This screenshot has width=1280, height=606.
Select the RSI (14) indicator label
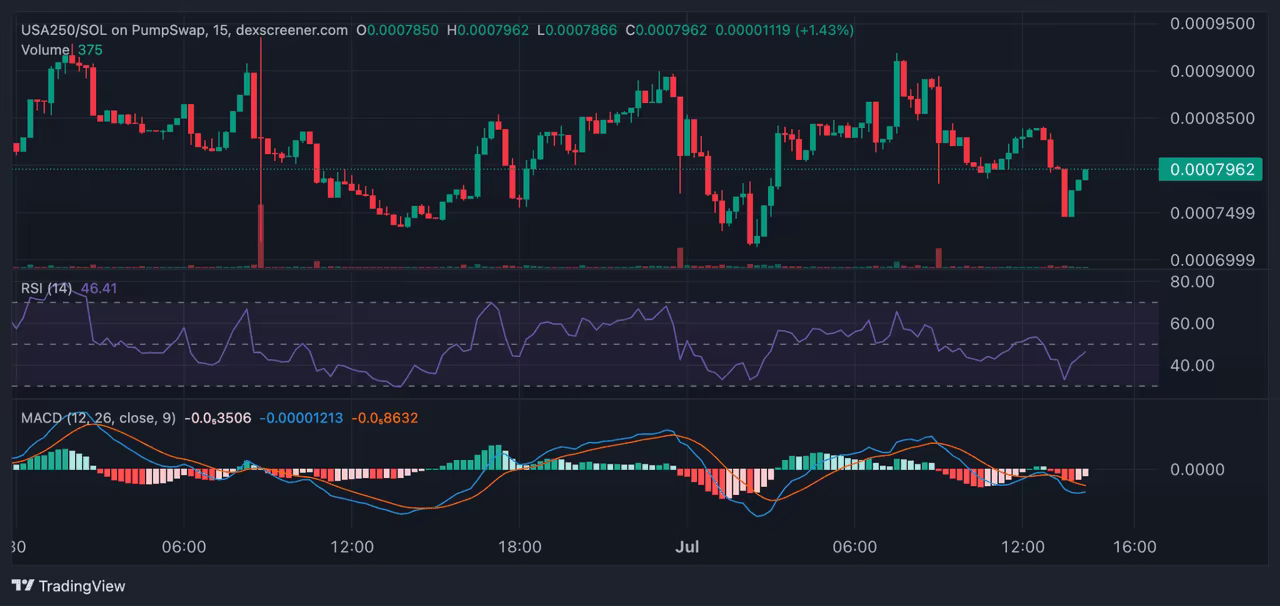tap(47, 289)
